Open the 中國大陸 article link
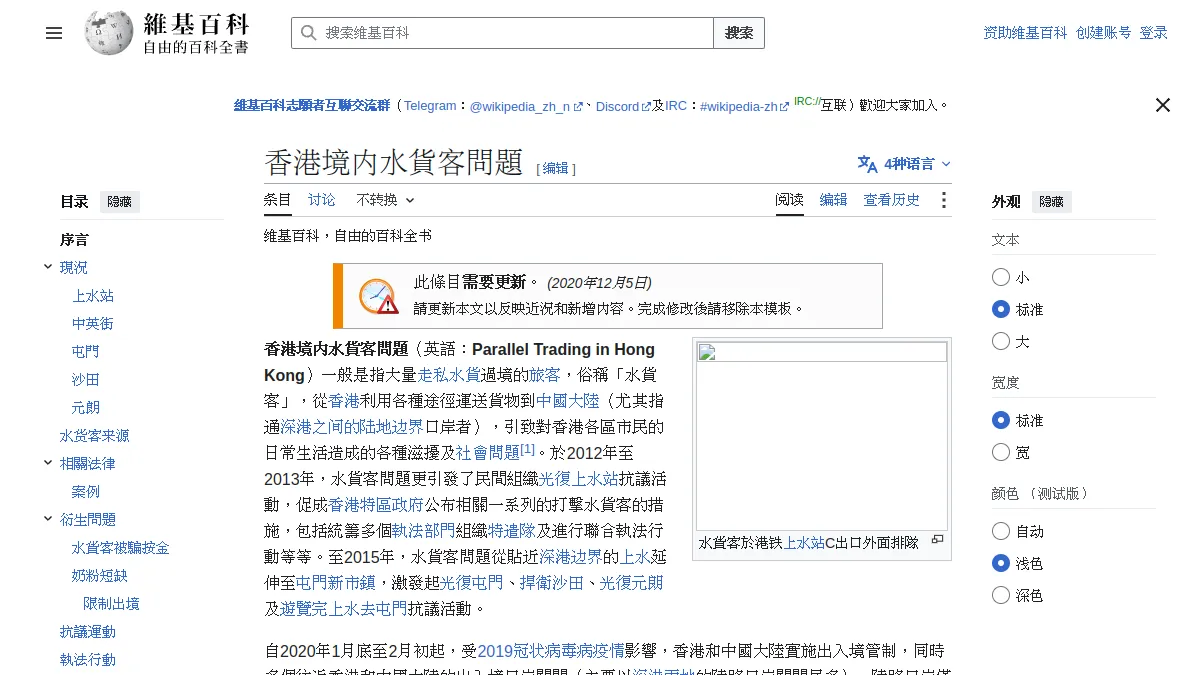This screenshot has width=1200, height=675. click(567, 401)
